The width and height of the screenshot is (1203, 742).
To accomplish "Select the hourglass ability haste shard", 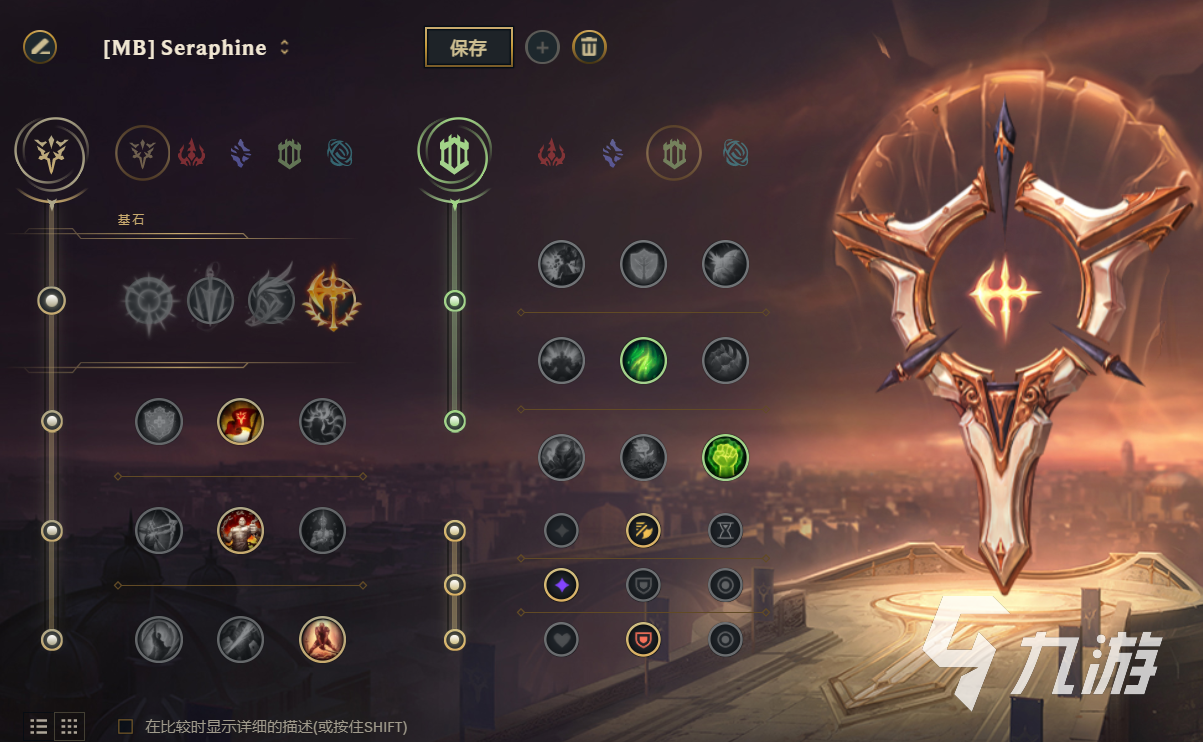I will click(x=725, y=530).
